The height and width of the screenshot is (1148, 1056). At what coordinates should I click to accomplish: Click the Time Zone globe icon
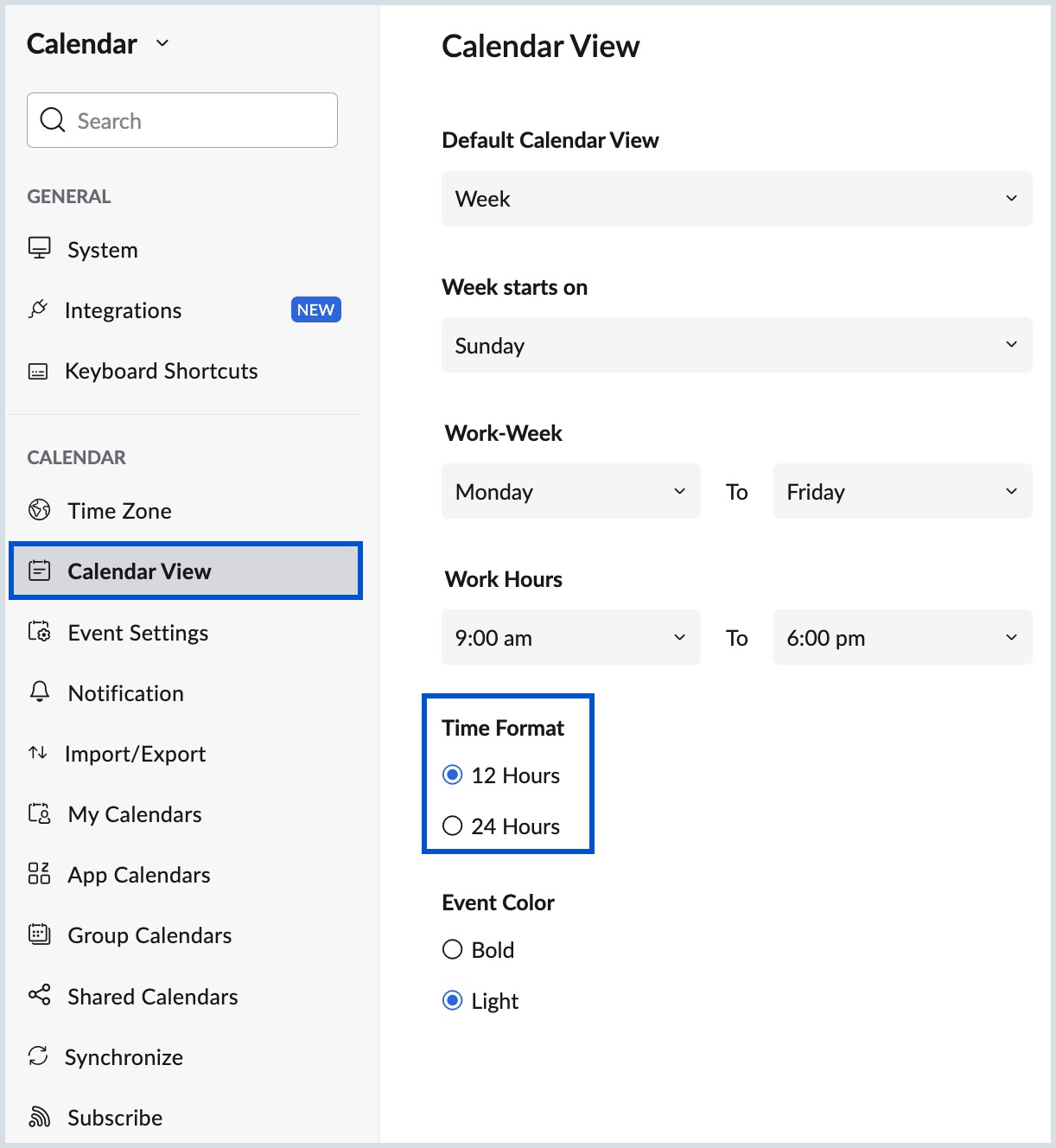pos(40,510)
